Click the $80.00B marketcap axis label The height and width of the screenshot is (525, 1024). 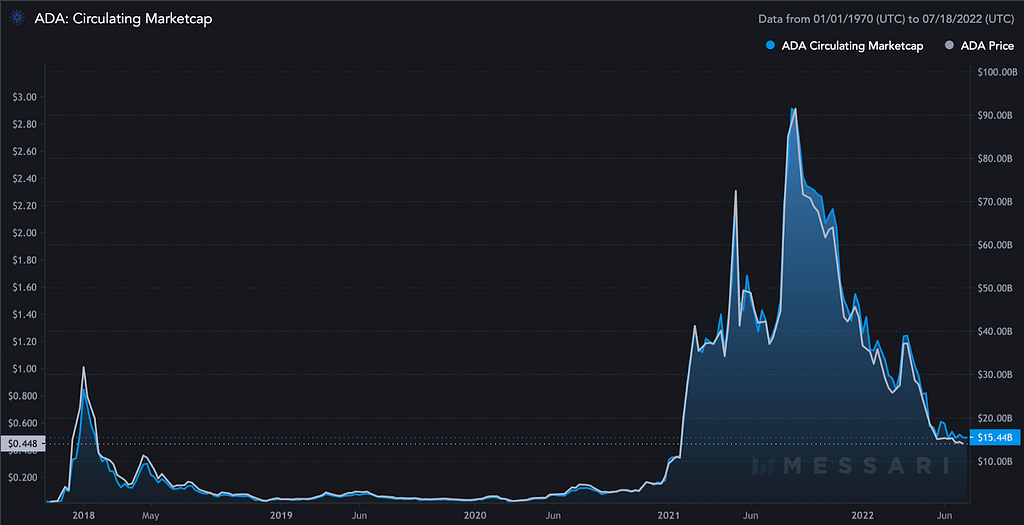995,159
